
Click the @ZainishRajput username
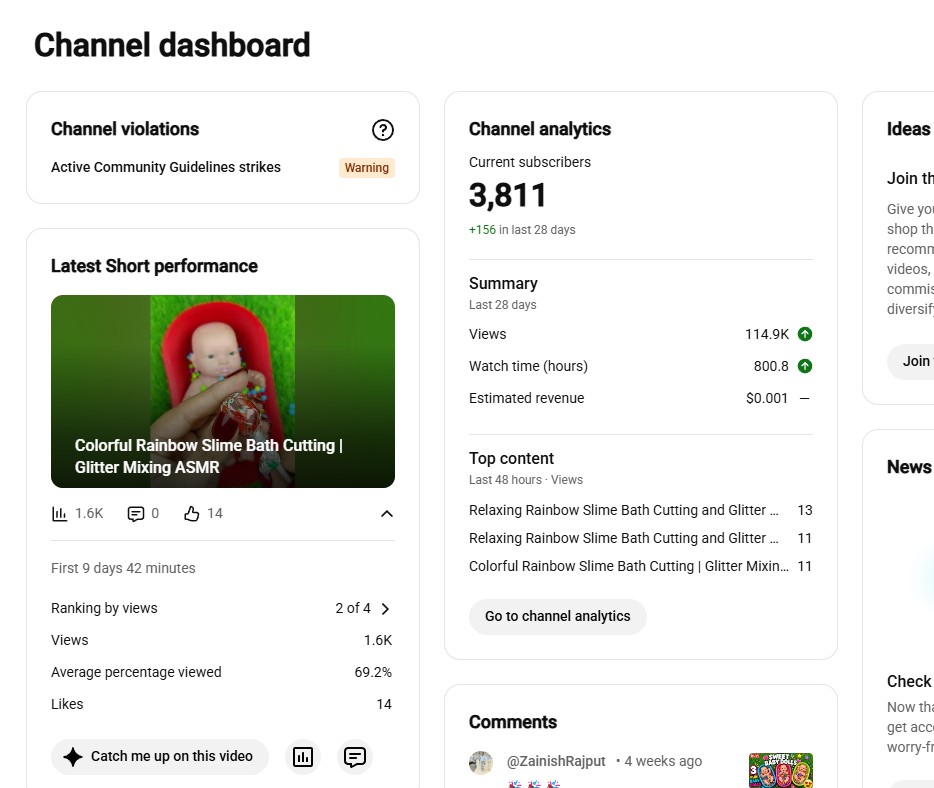[x=556, y=761]
